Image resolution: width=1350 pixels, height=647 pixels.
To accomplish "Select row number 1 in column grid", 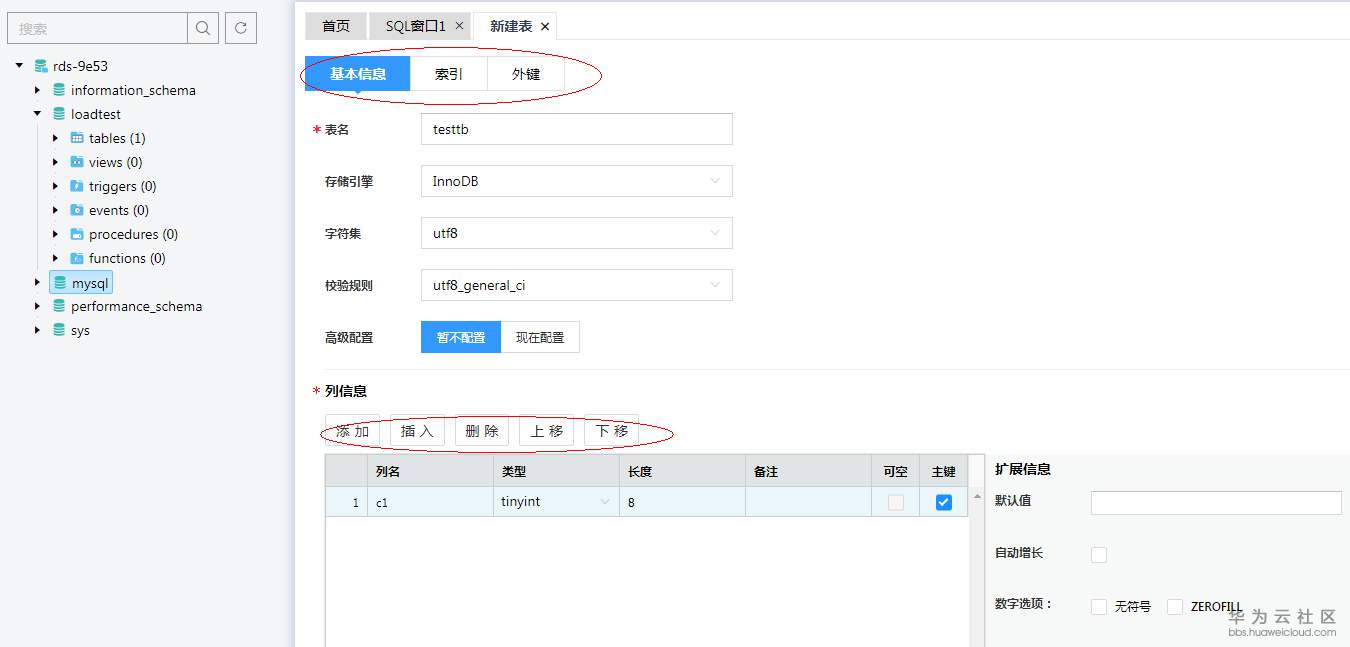I will pyautogui.click(x=347, y=502).
